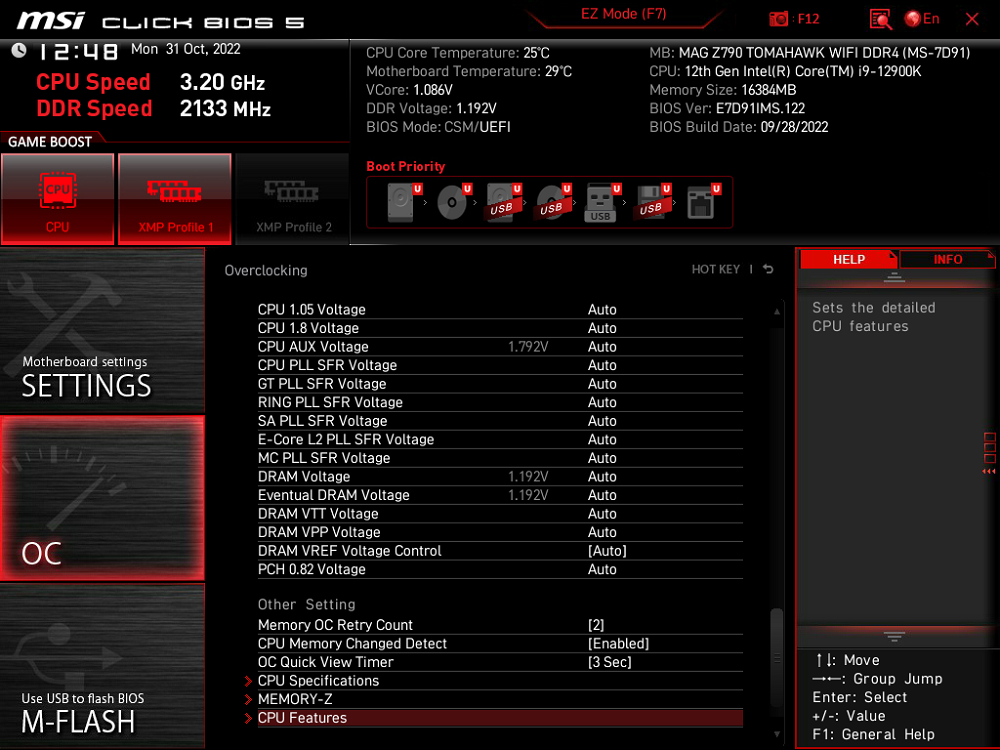Open the HOT KEY list
The image size is (1000, 750).
pos(716,269)
